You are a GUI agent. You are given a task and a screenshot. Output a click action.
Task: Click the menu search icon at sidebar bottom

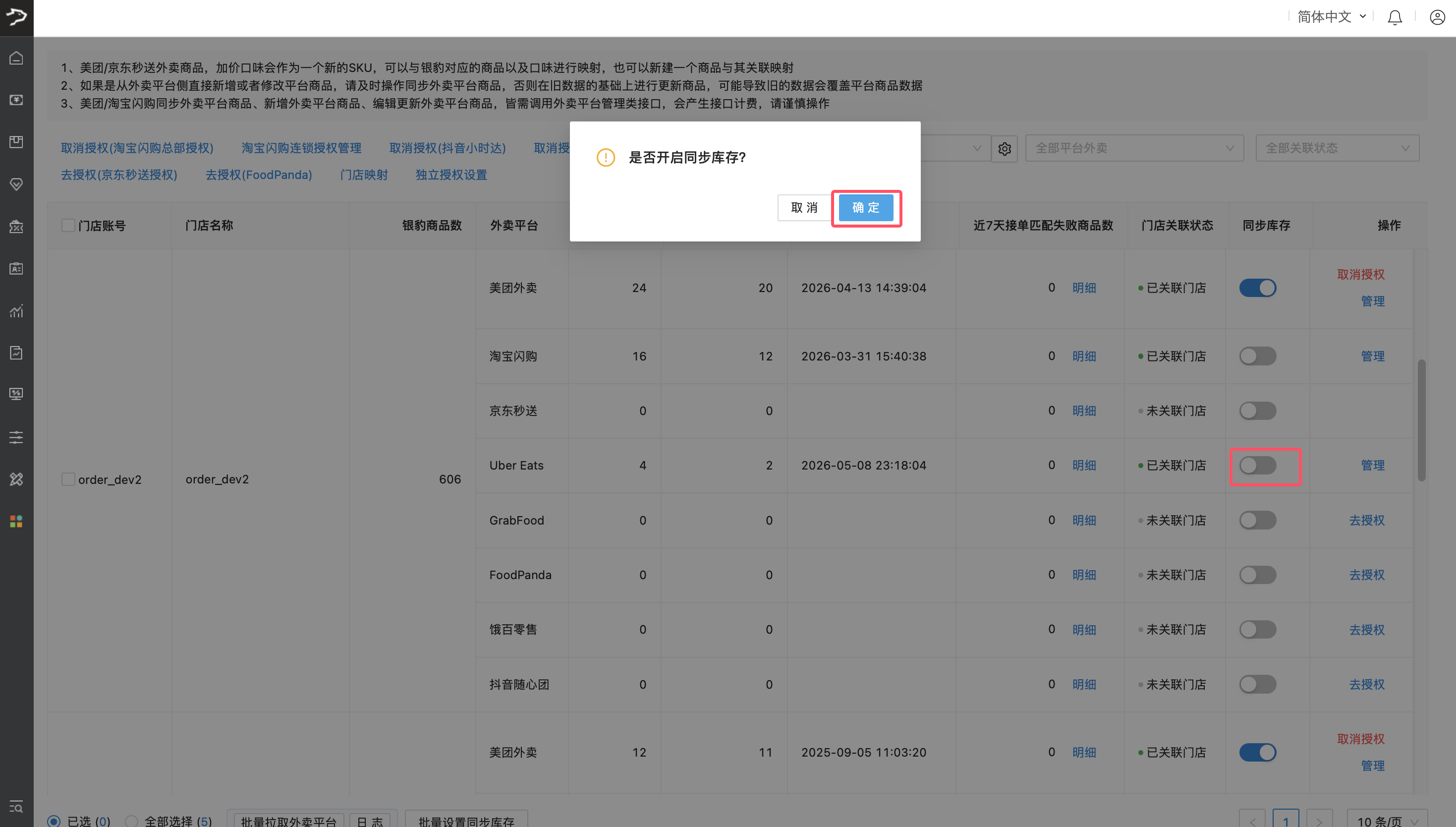tap(16, 807)
